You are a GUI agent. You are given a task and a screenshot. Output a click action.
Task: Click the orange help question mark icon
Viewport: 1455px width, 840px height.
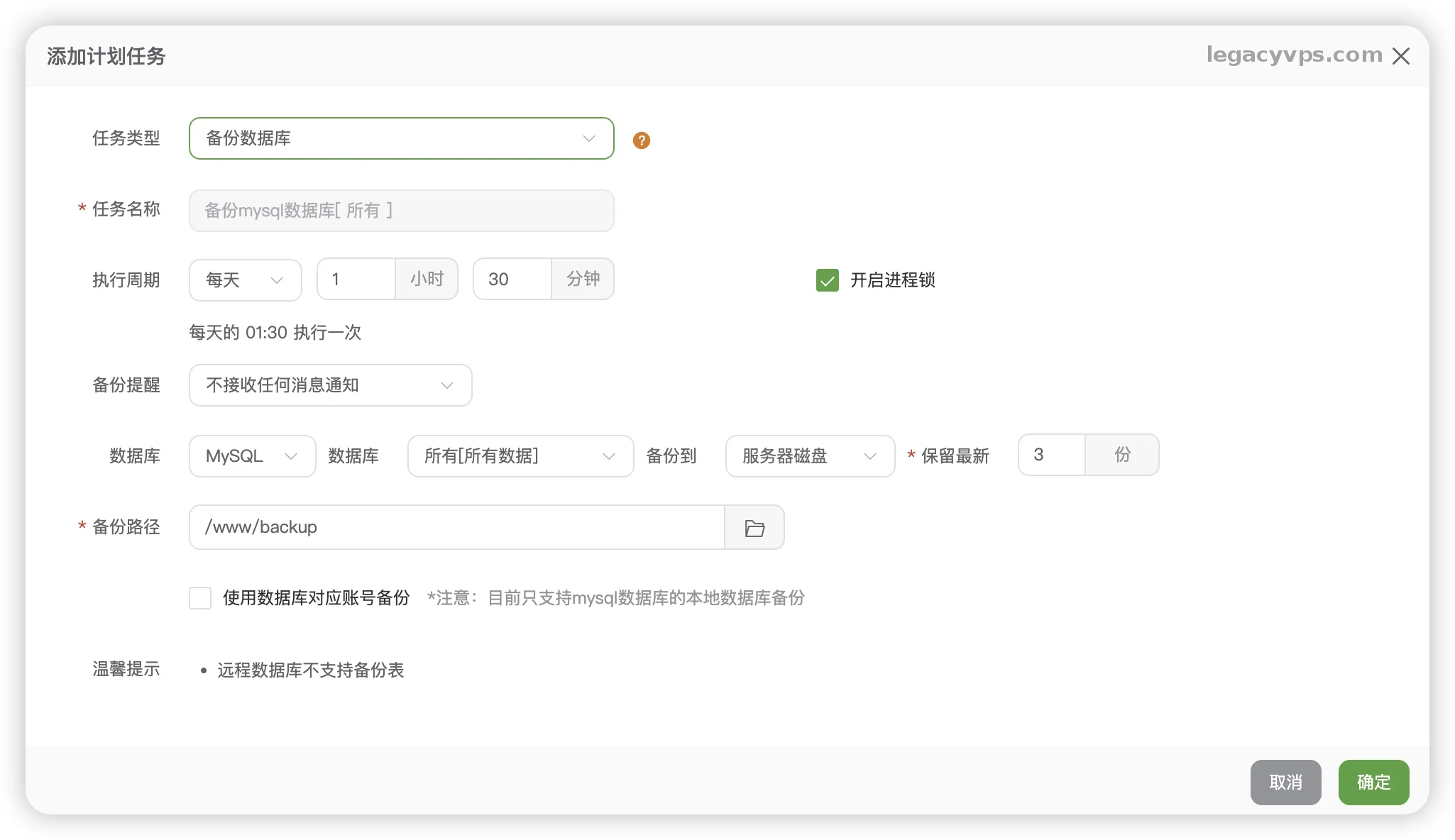click(x=641, y=140)
